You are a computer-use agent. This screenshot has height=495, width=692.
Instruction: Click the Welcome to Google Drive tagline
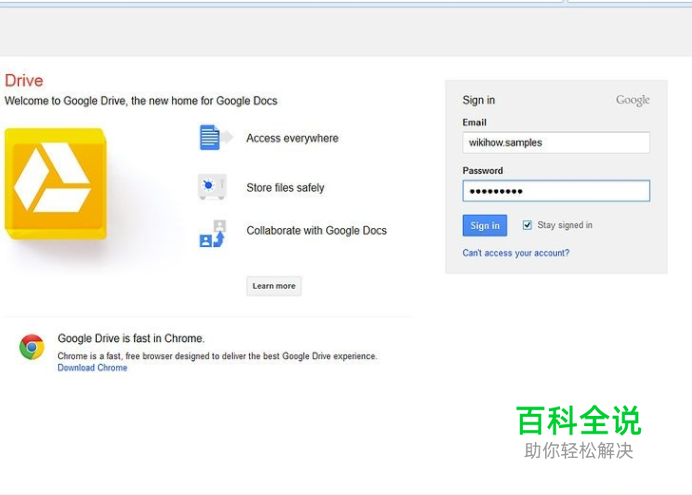point(141,101)
